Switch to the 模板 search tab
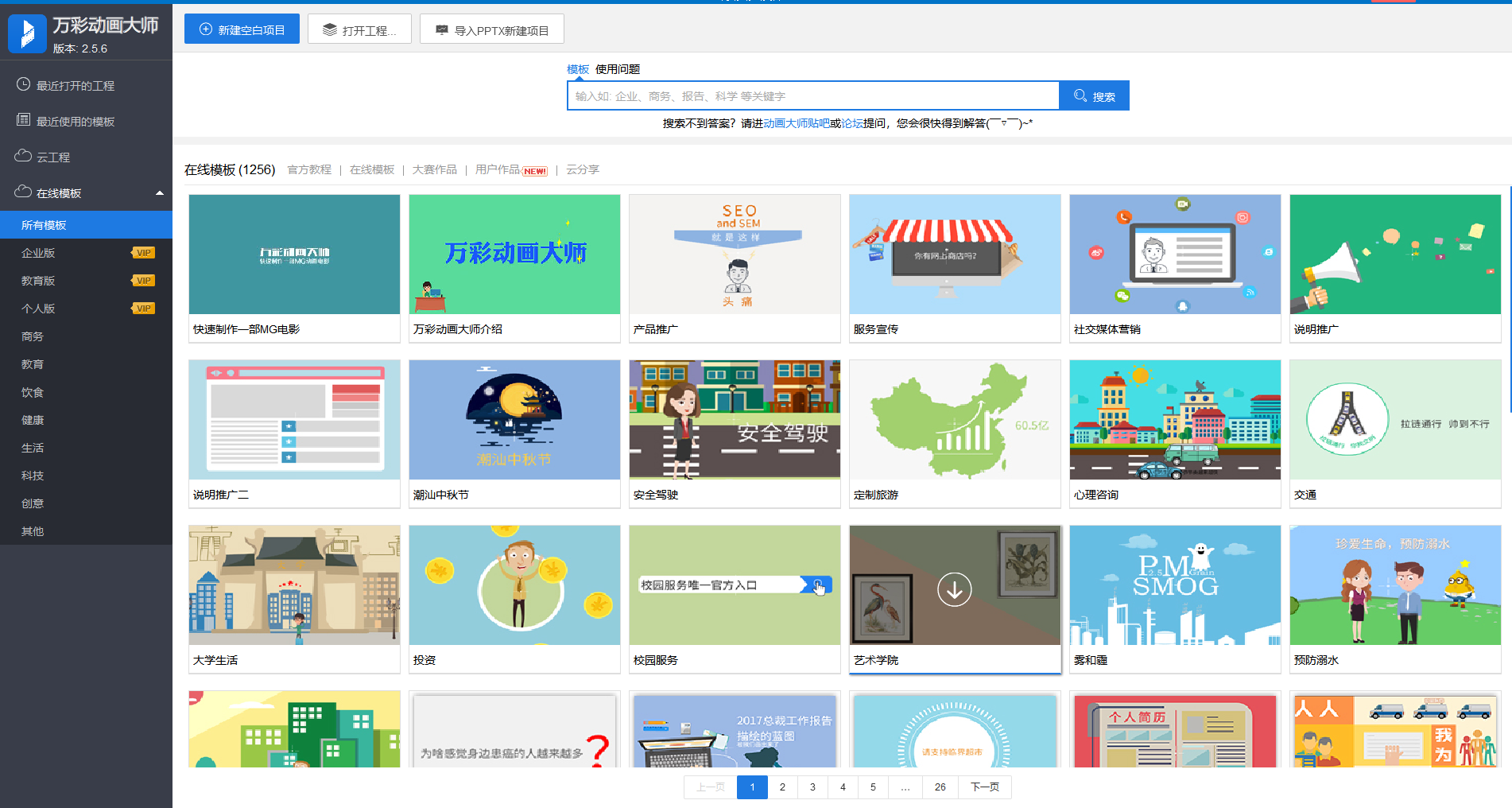The width and height of the screenshot is (1512, 808). [x=578, y=69]
